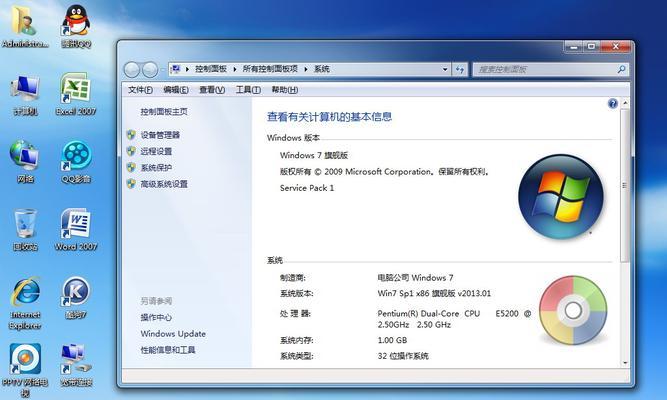Viewport: 667px width, 400px height.
Task: Open Internet Explorer desktop icon
Action: point(25,303)
